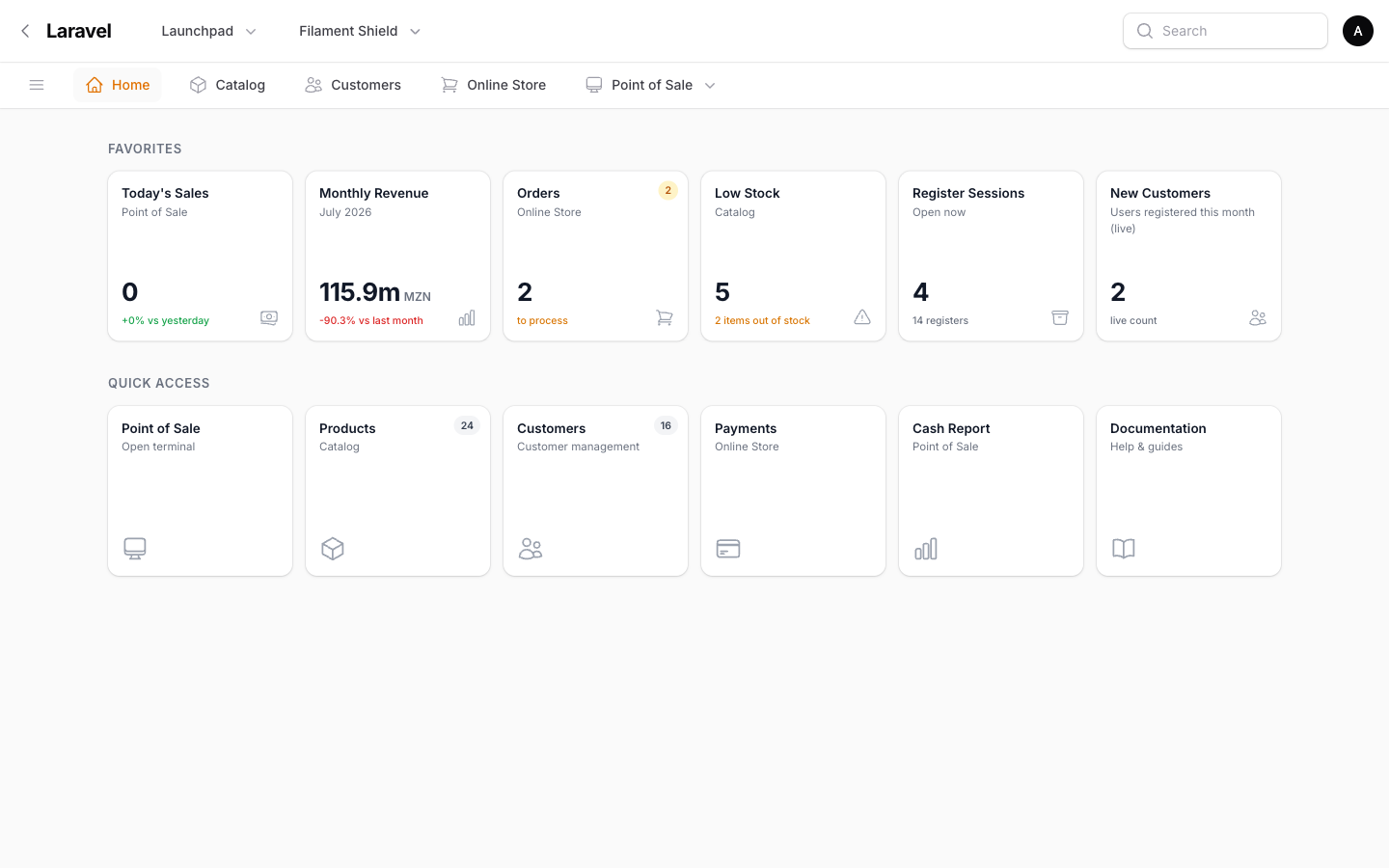Screen dimensions: 1389x868
Task: Click monitor icon on Point of Sale card
Action: click(135, 549)
